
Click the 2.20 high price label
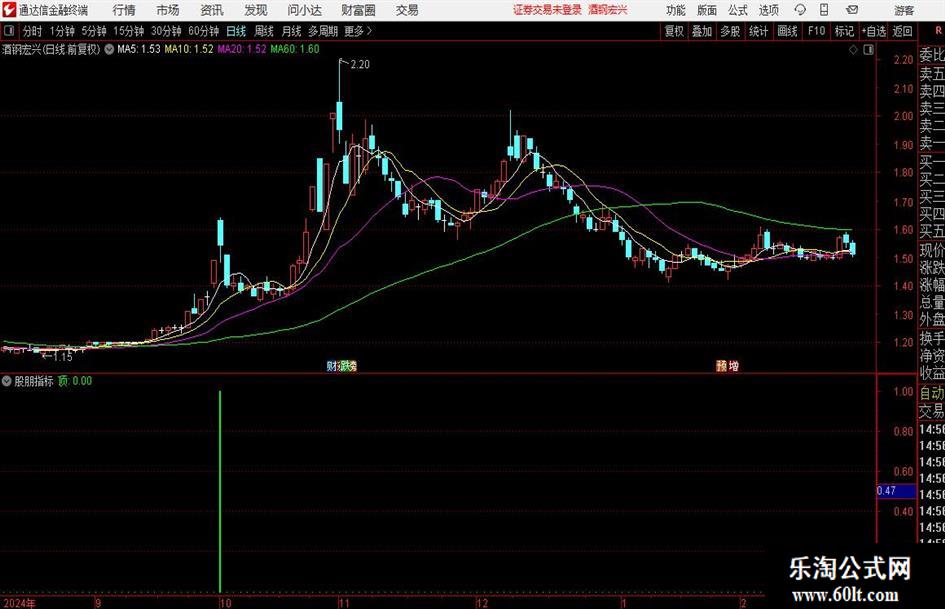click(360, 65)
